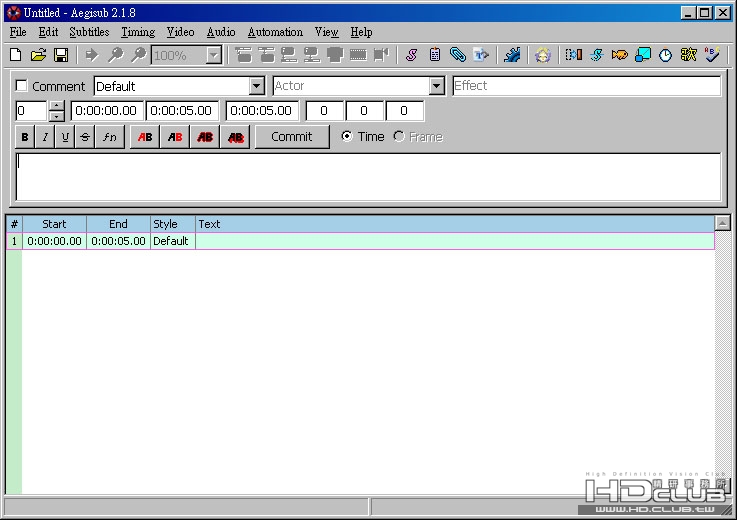737x520 pixels.
Task: Toggle strikeout formatting button
Action: coord(85,137)
